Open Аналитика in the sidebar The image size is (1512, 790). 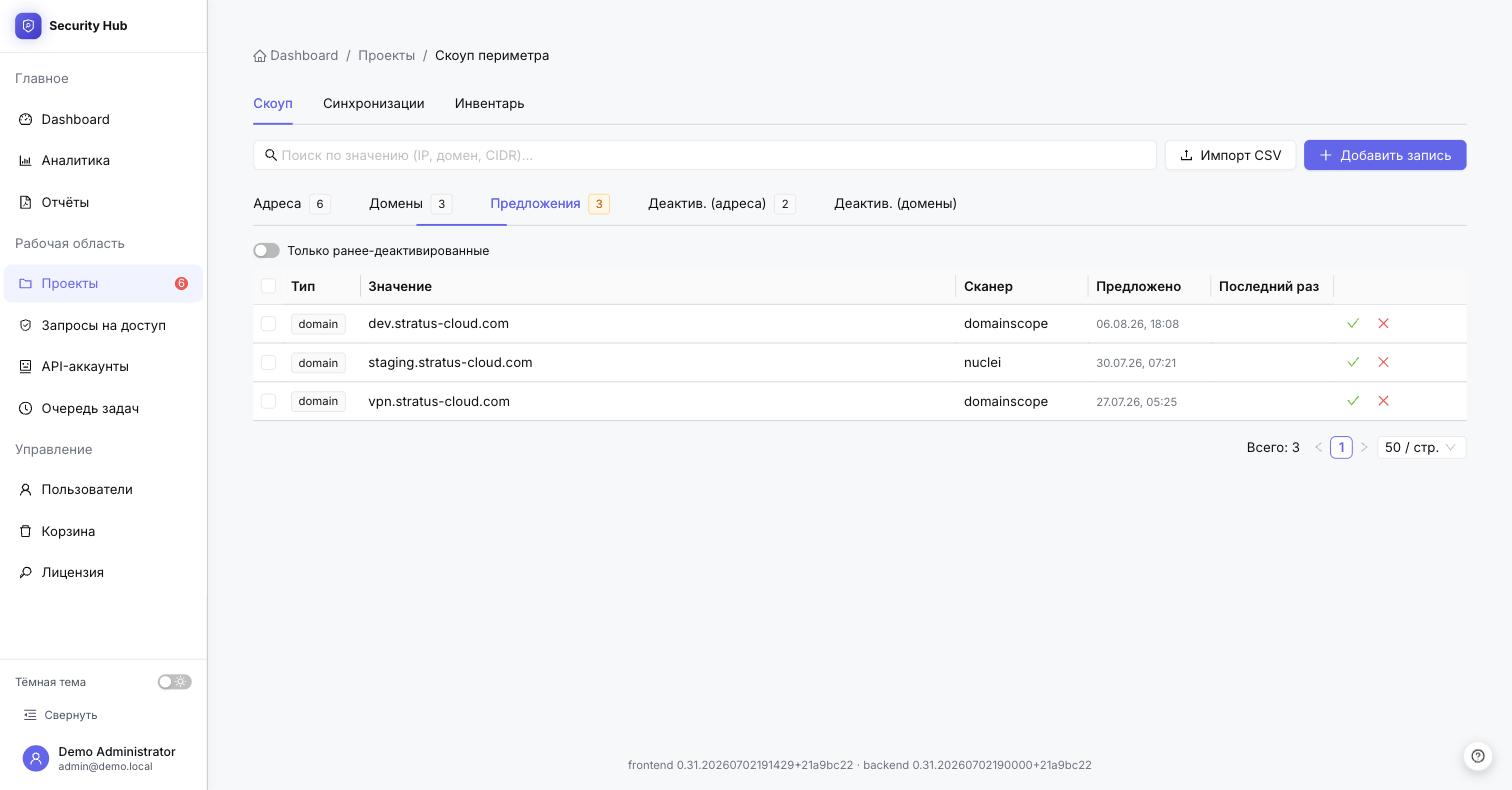click(104, 161)
